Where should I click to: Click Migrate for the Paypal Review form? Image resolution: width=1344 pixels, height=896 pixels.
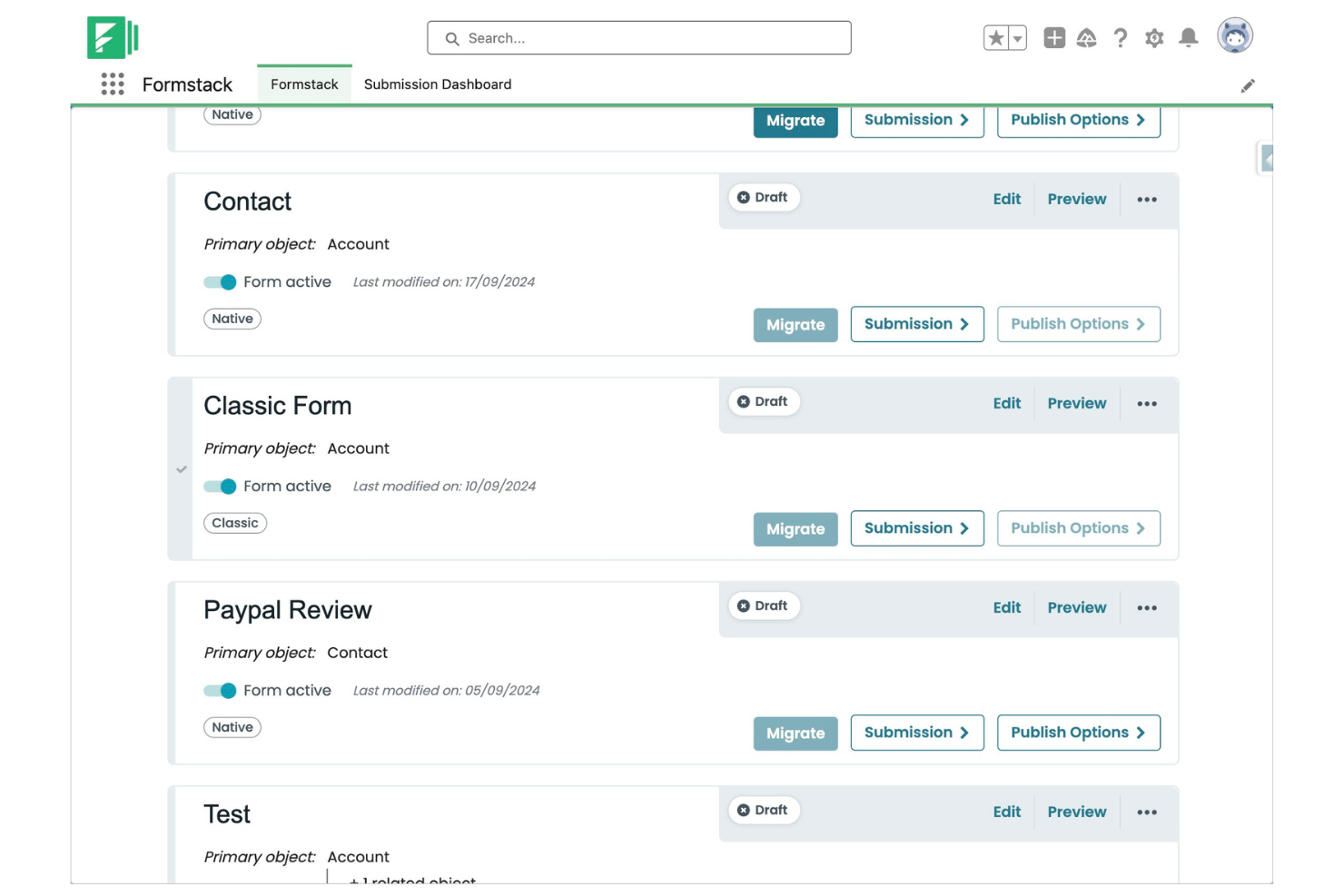coord(795,733)
